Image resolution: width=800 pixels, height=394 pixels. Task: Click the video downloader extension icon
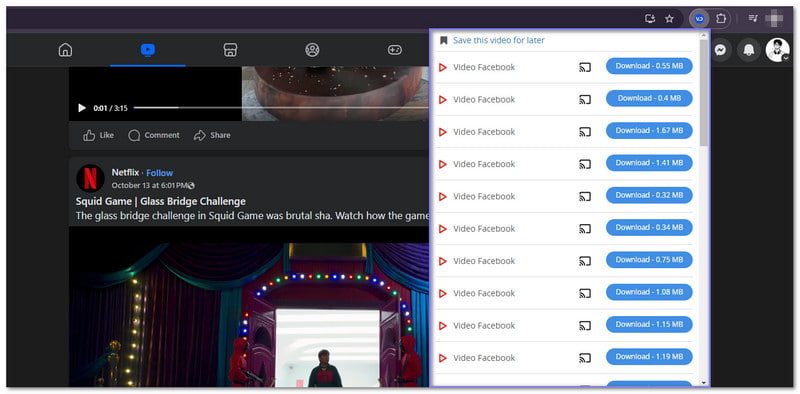(x=699, y=19)
